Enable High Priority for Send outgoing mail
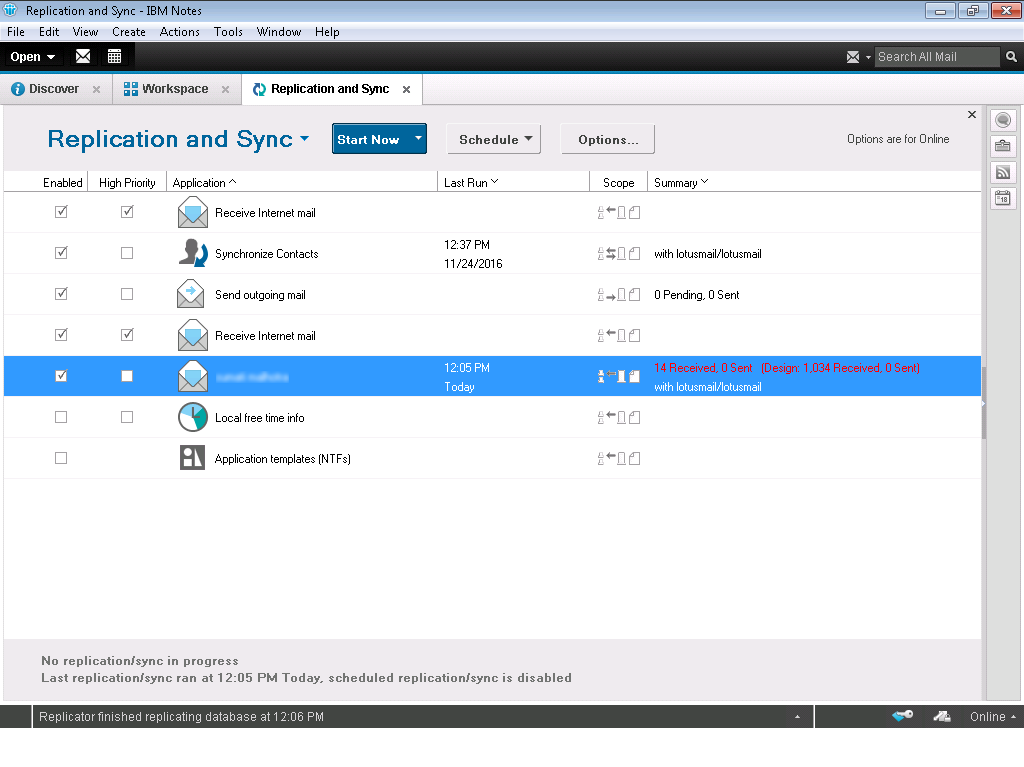This screenshot has height=767, width=1024. [127, 295]
